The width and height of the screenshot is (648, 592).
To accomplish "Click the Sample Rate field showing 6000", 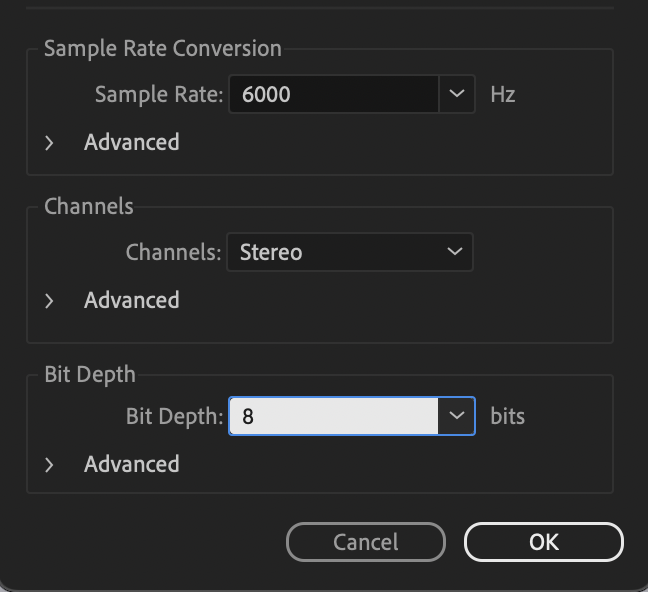I will (x=334, y=94).
